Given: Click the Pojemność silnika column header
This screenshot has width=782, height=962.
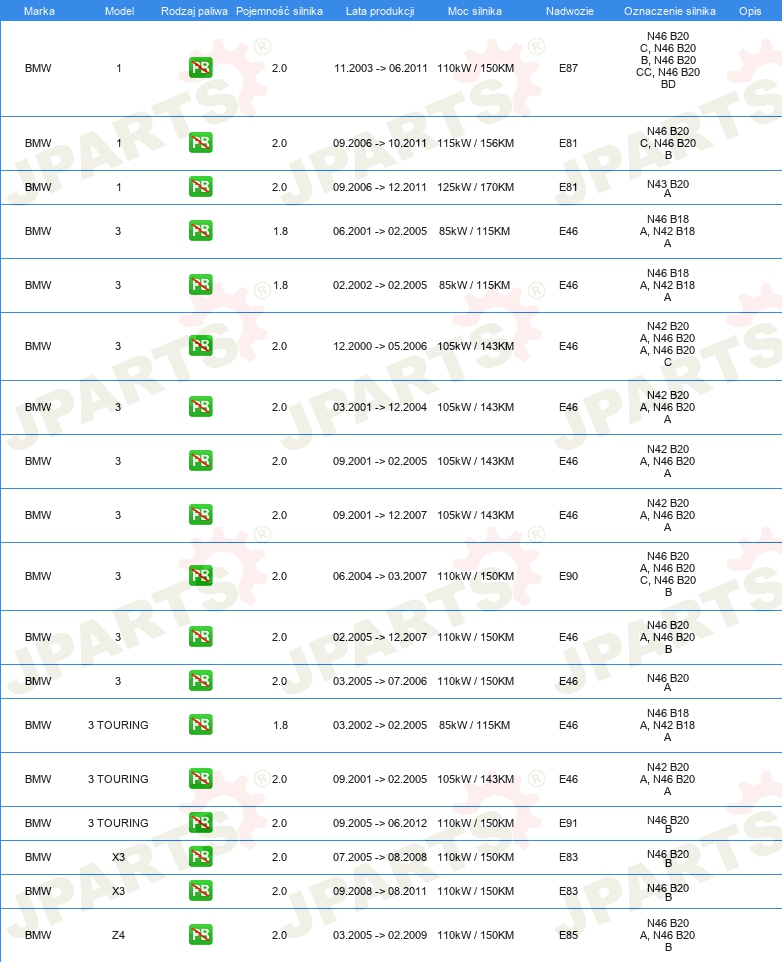Looking at the screenshot, I should (x=279, y=11).
